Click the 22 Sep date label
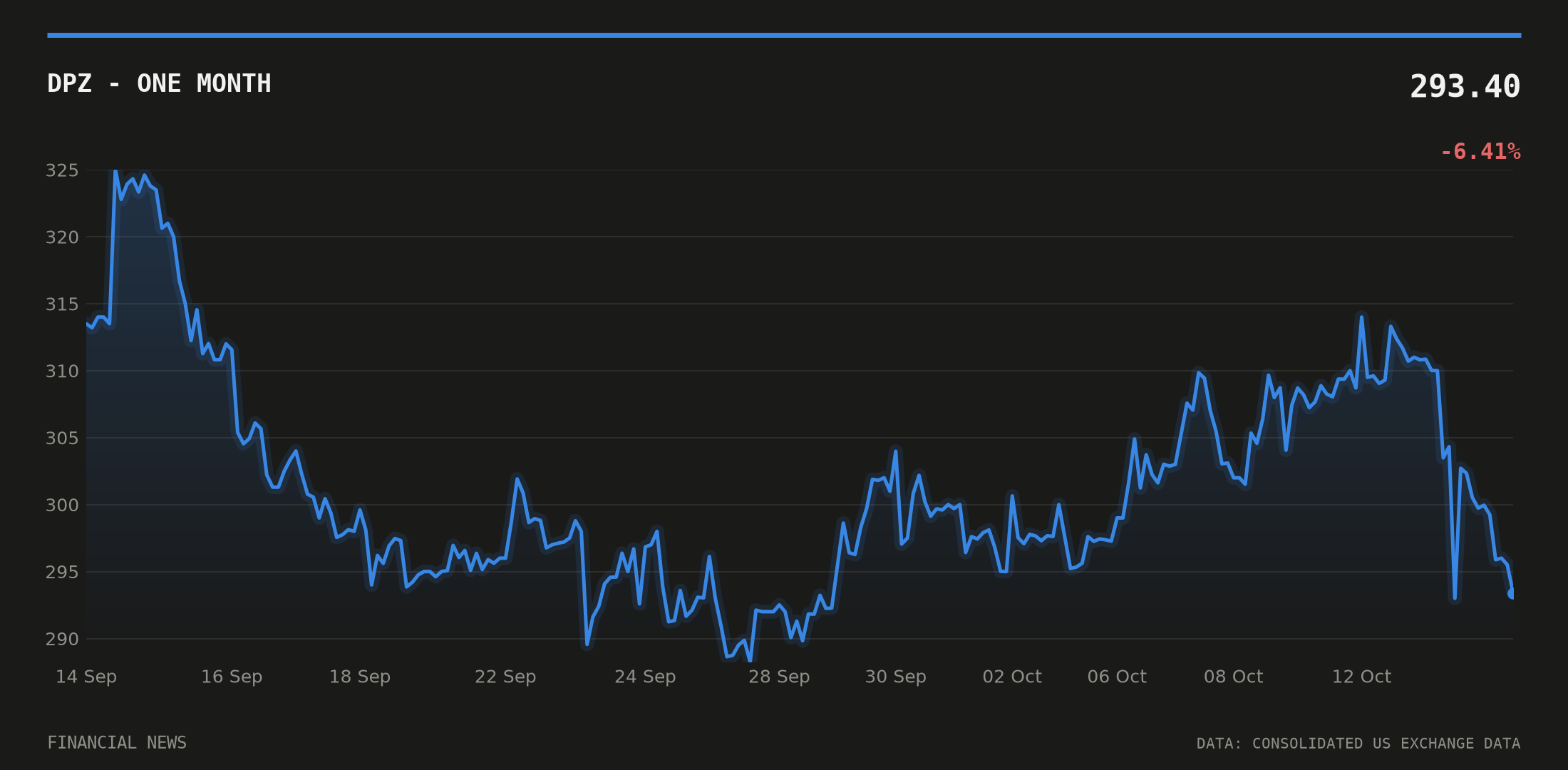The image size is (1568, 770). (505, 677)
